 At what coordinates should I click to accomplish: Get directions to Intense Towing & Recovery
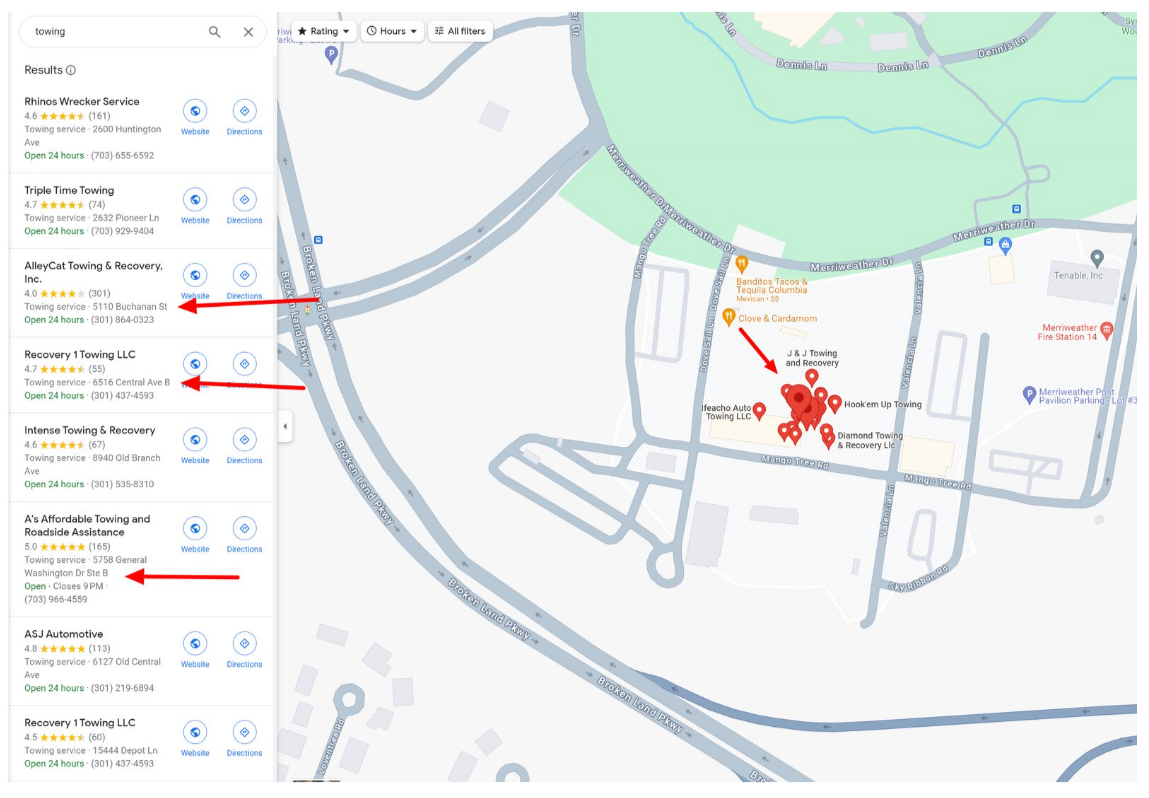coord(244,440)
